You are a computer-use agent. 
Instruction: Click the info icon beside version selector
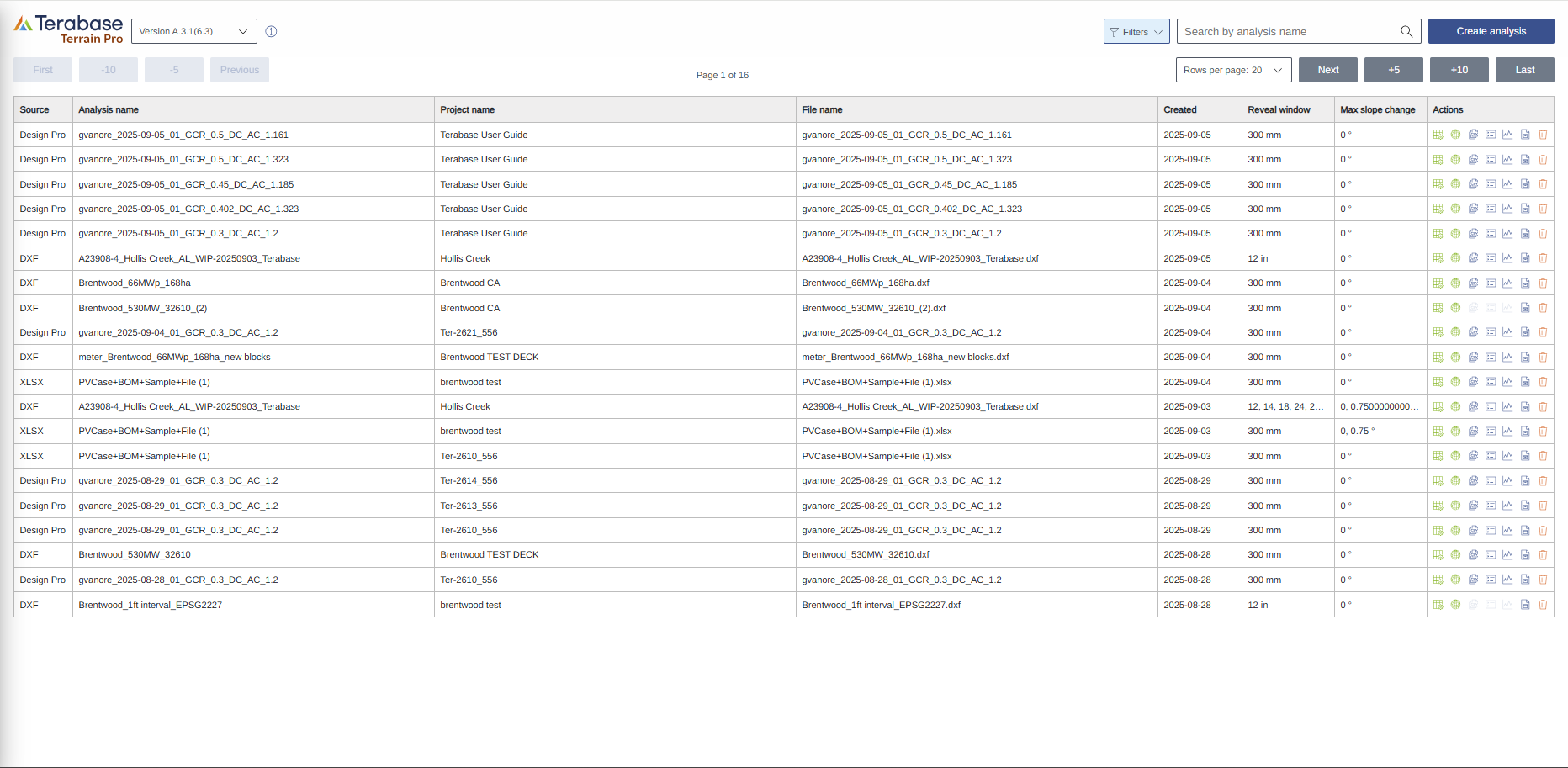271,31
